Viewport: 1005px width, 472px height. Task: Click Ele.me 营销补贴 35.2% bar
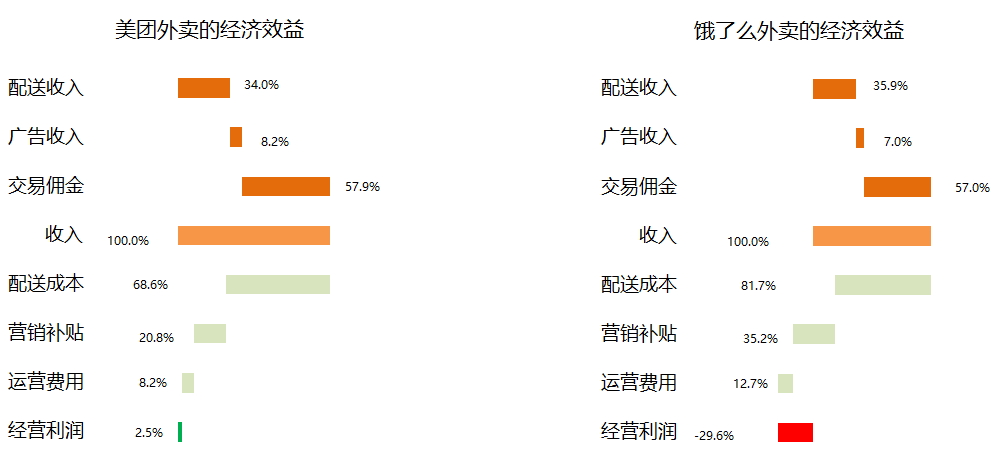point(814,334)
